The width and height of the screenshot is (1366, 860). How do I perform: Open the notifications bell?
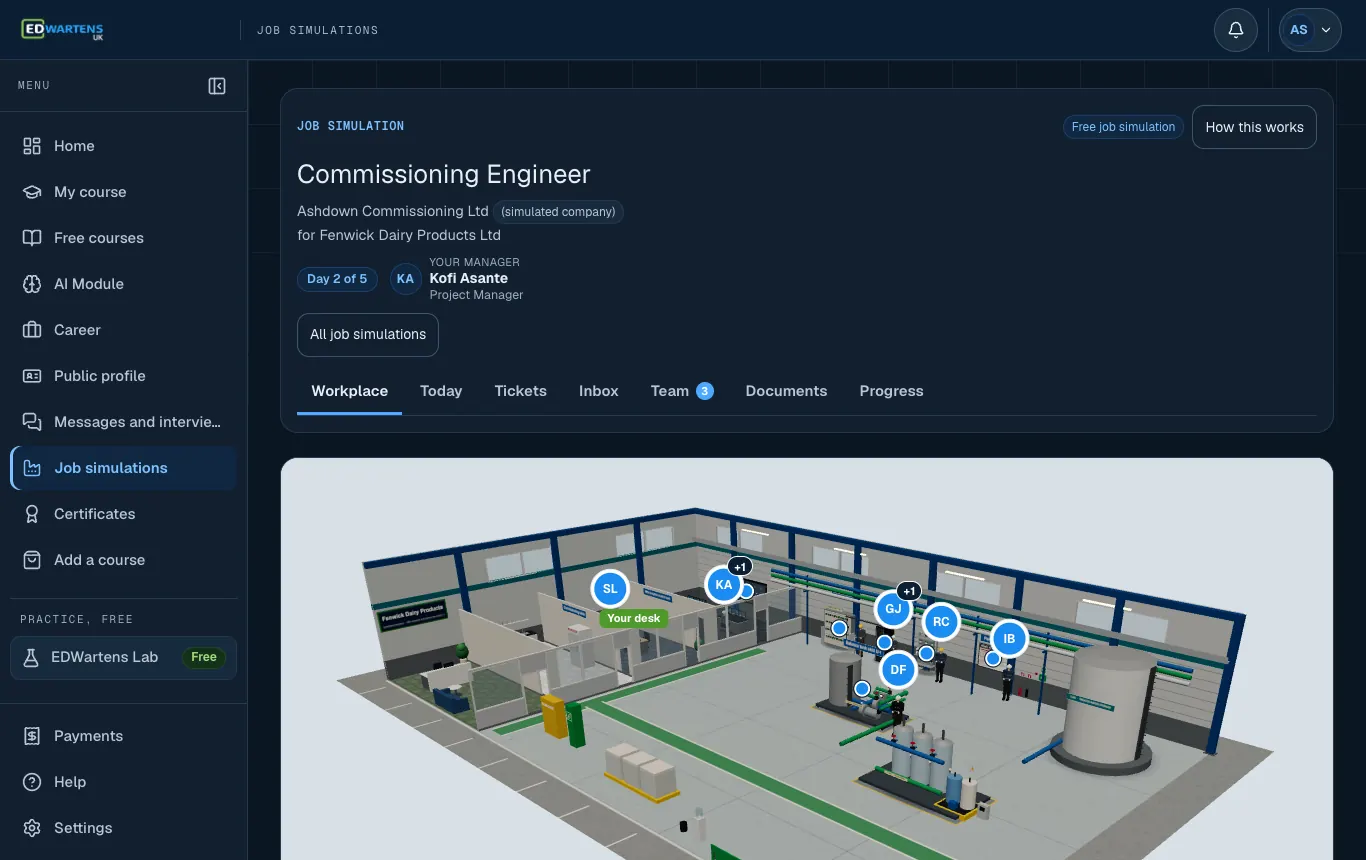point(1236,30)
